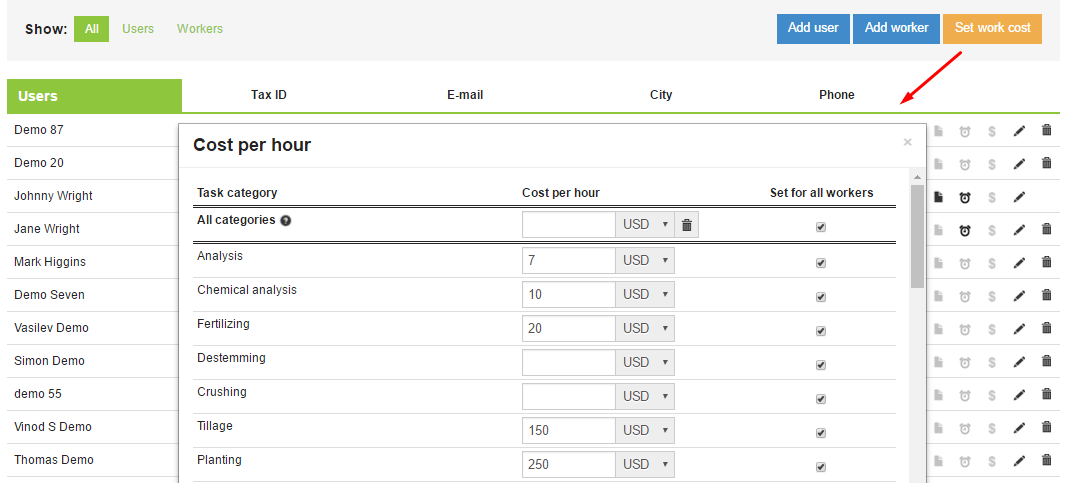Expand the currency selector for Planting
This screenshot has height=483, width=1084.
point(646,464)
